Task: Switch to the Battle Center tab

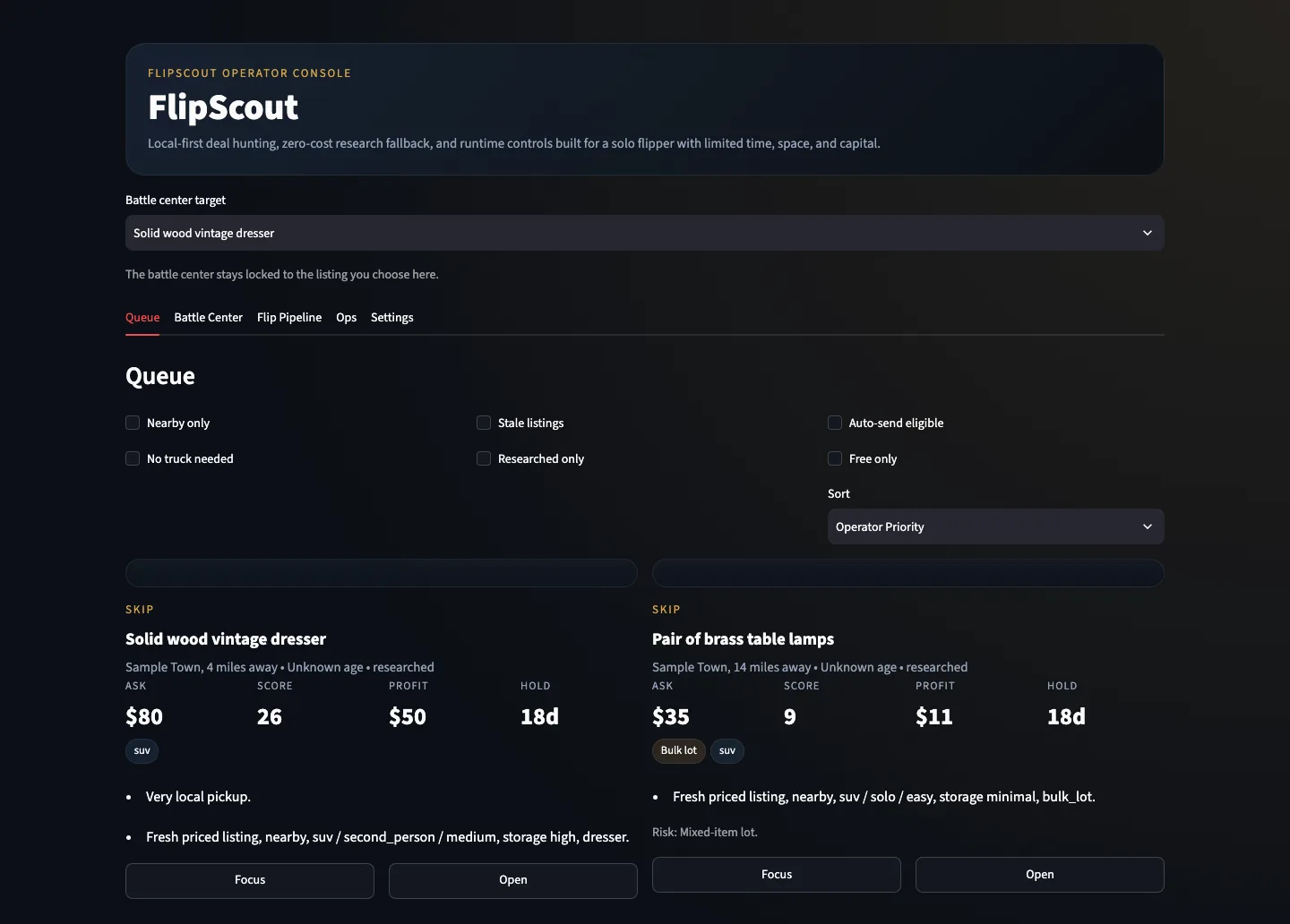Action: coord(208,317)
